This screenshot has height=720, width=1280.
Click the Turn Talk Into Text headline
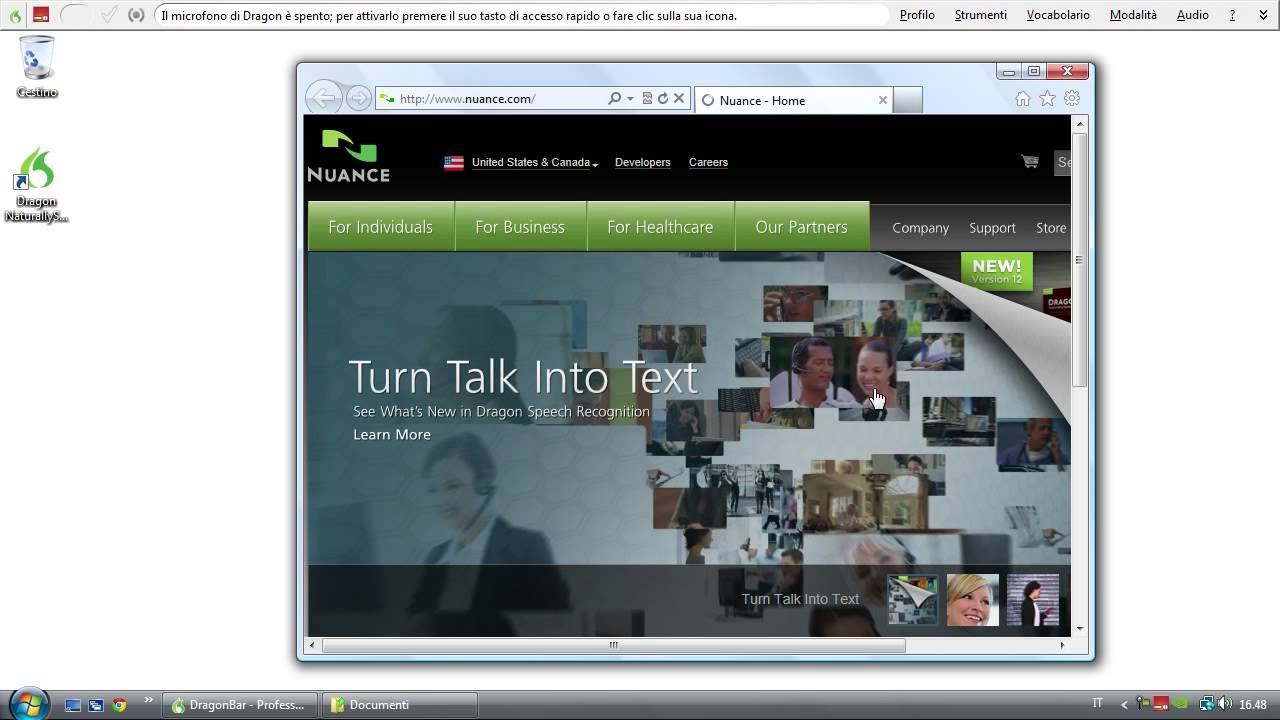523,378
